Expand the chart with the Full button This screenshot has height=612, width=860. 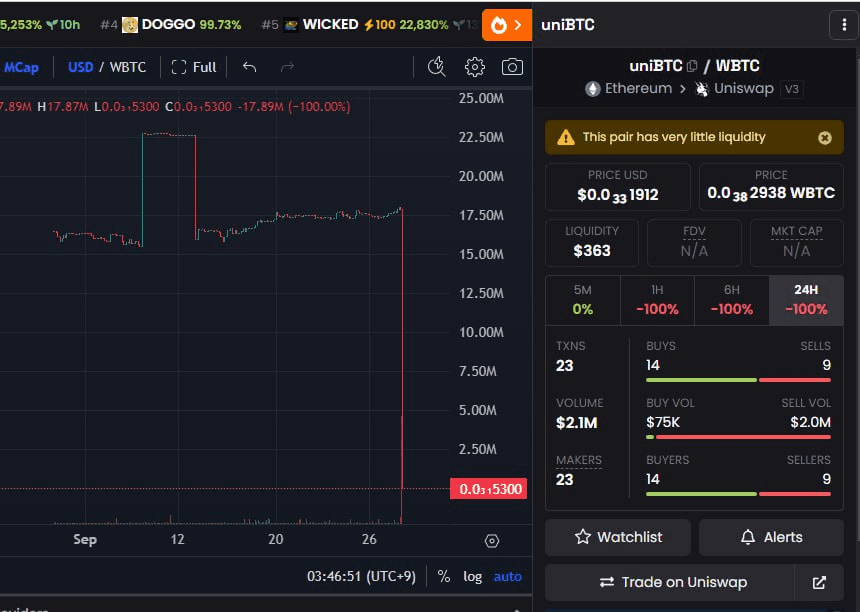tap(194, 67)
